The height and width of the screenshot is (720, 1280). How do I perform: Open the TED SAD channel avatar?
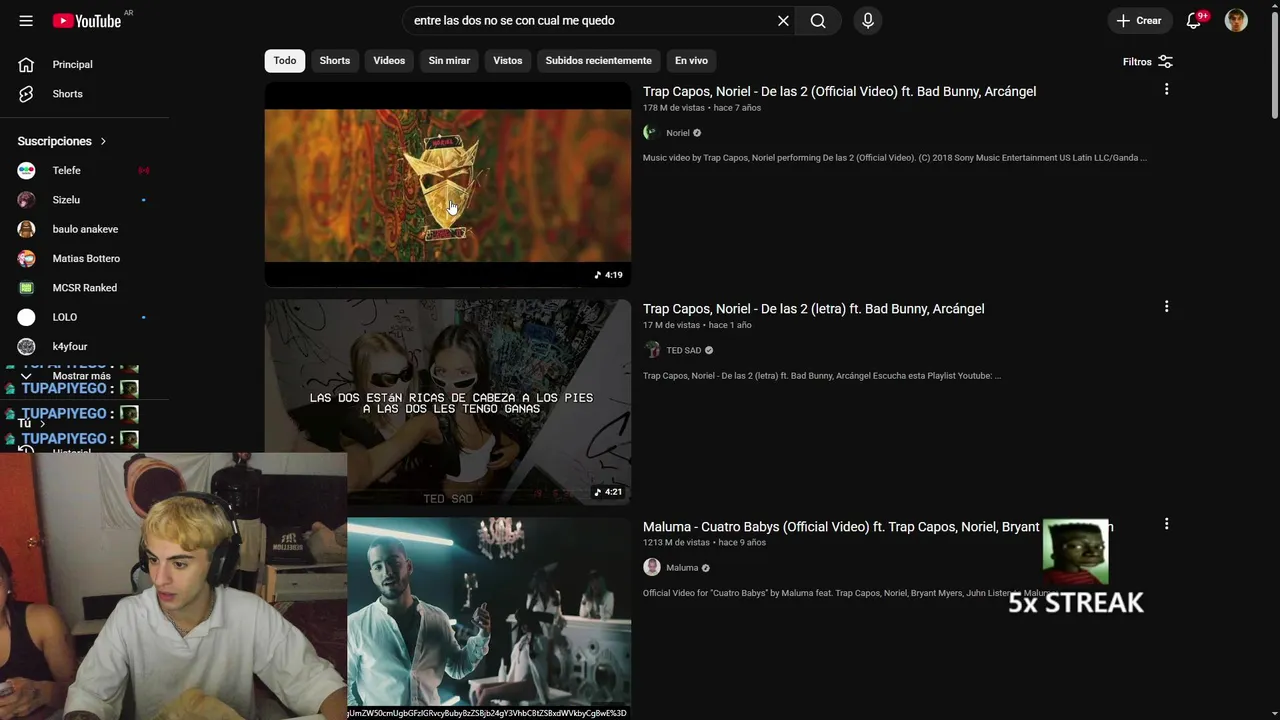652,350
